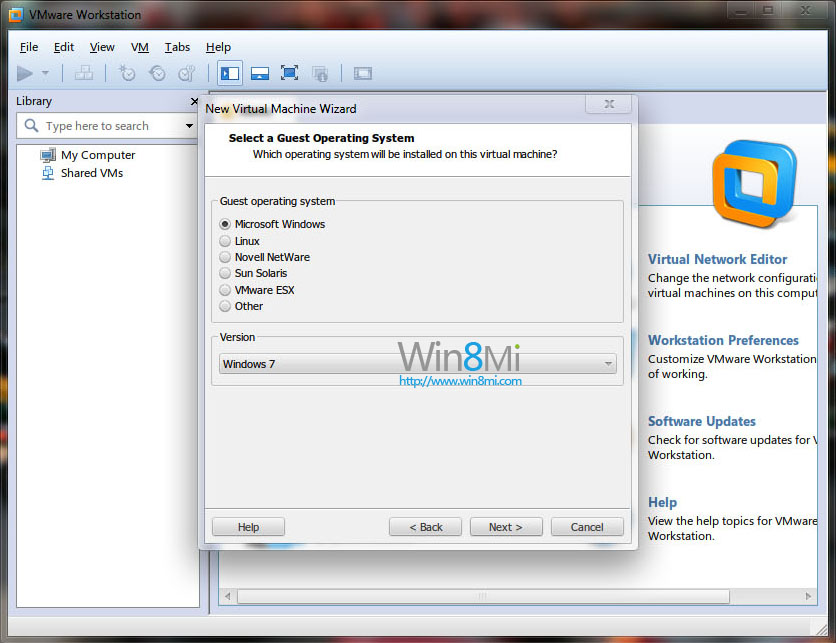Open the File menu
This screenshot has width=836, height=643.
[29, 47]
